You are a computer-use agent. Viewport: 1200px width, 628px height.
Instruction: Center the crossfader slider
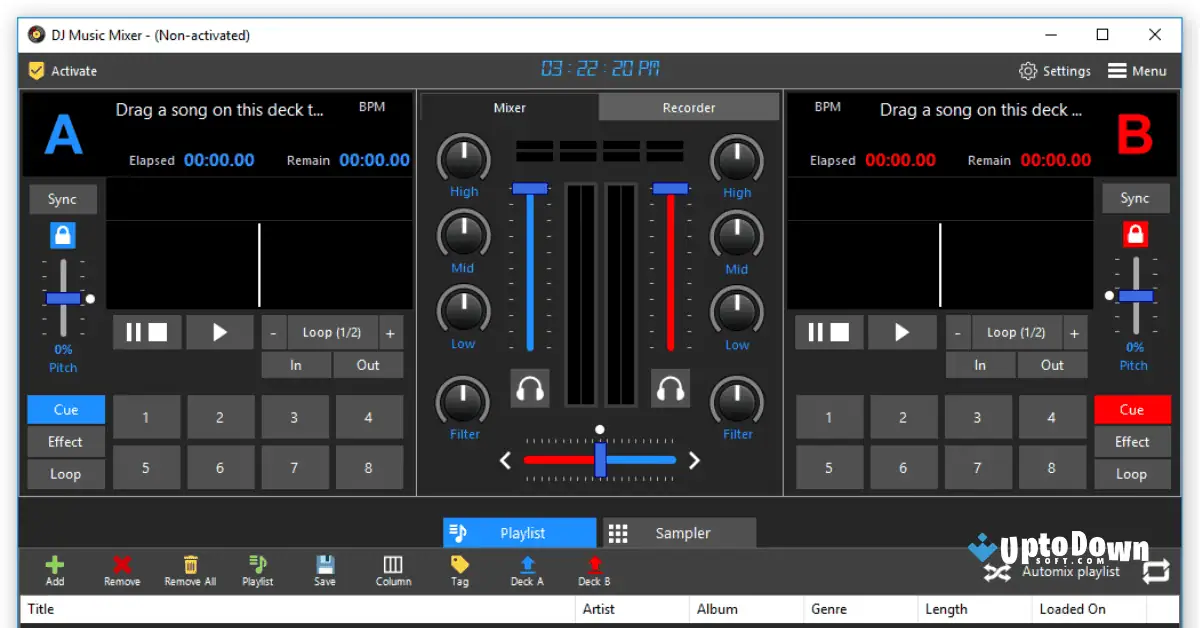tap(600, 460)
